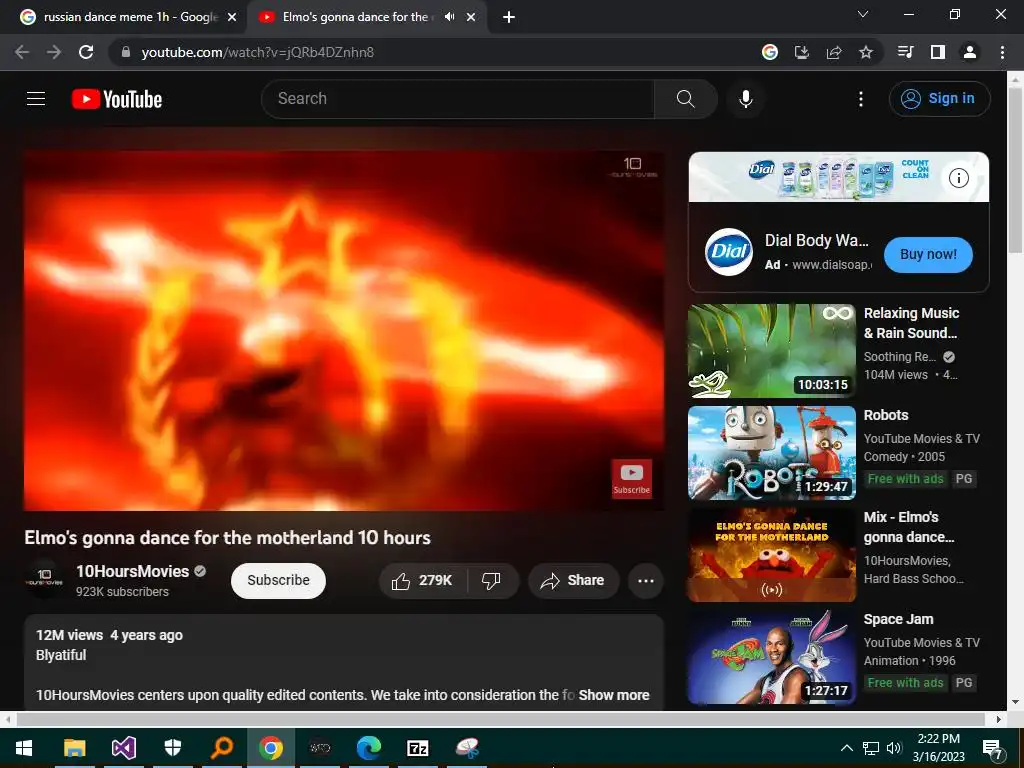Open the Robots movie thumbnail

tap(772, 453)
